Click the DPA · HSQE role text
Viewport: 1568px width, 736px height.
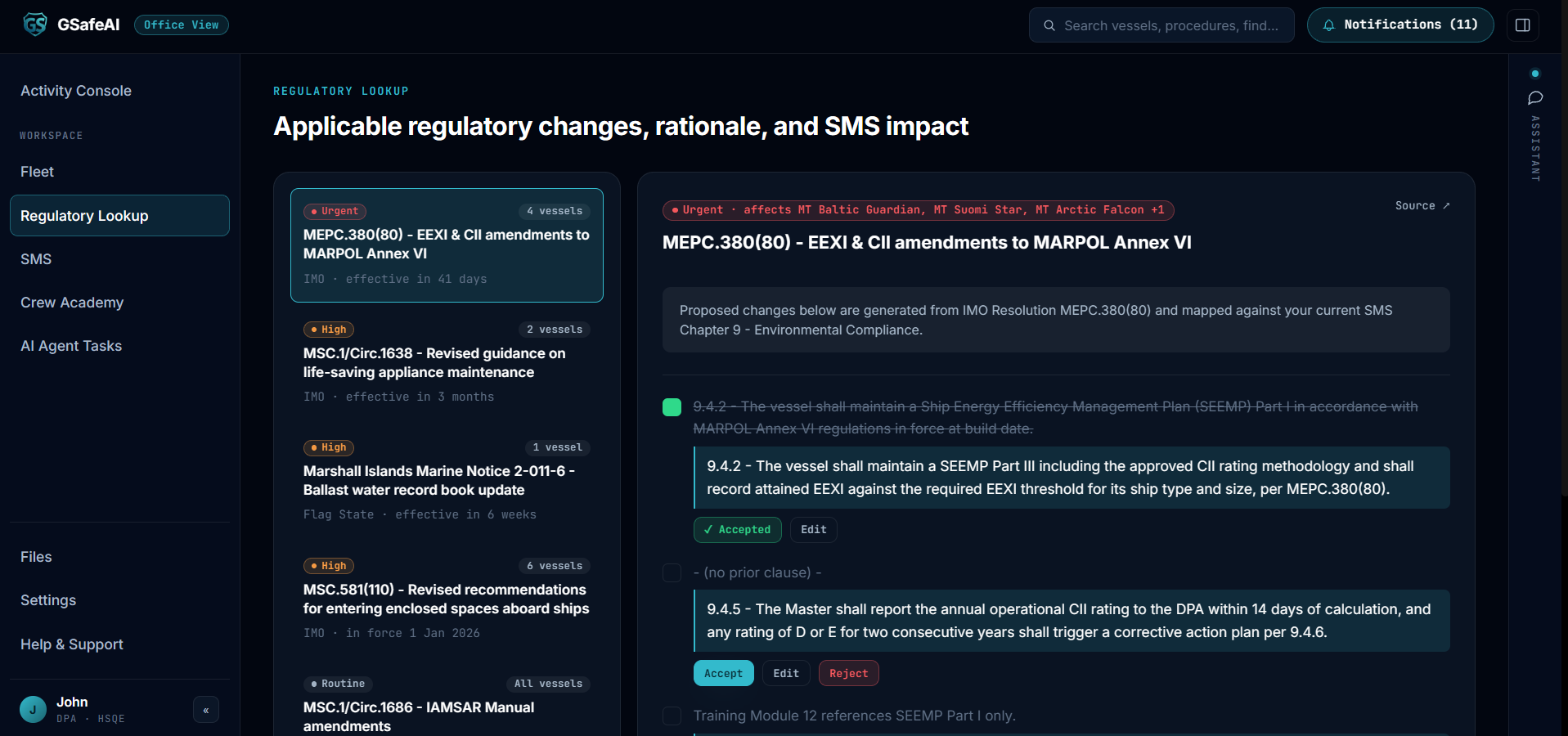(91, 719)
